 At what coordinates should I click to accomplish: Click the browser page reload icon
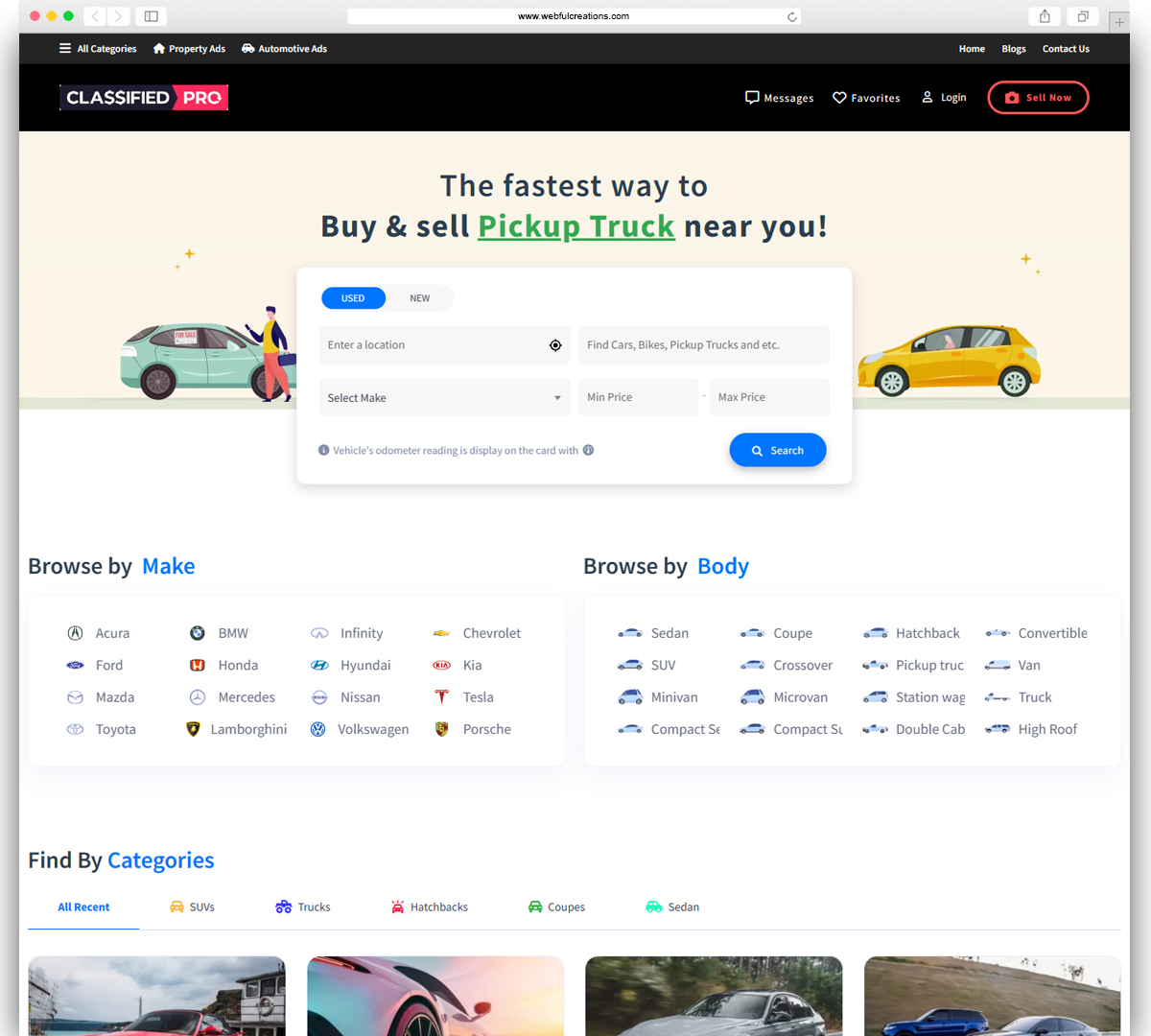792,16
